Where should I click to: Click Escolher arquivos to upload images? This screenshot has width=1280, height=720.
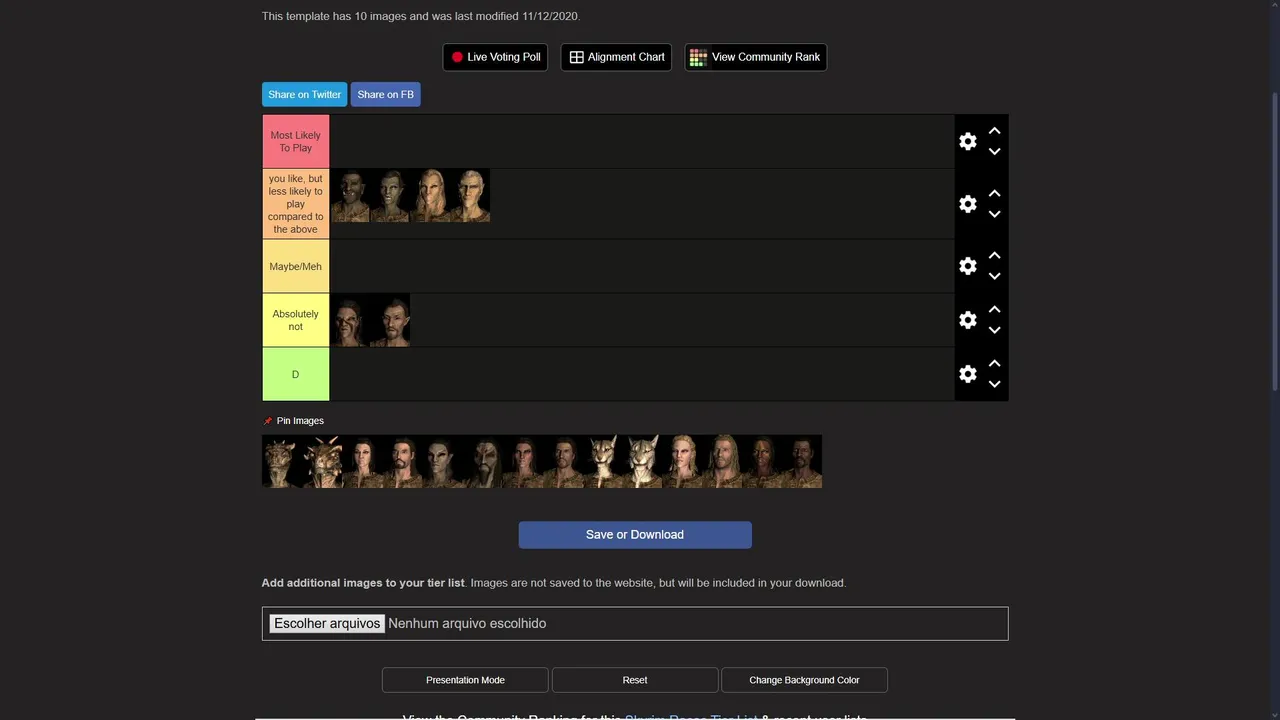coord(327,623)
